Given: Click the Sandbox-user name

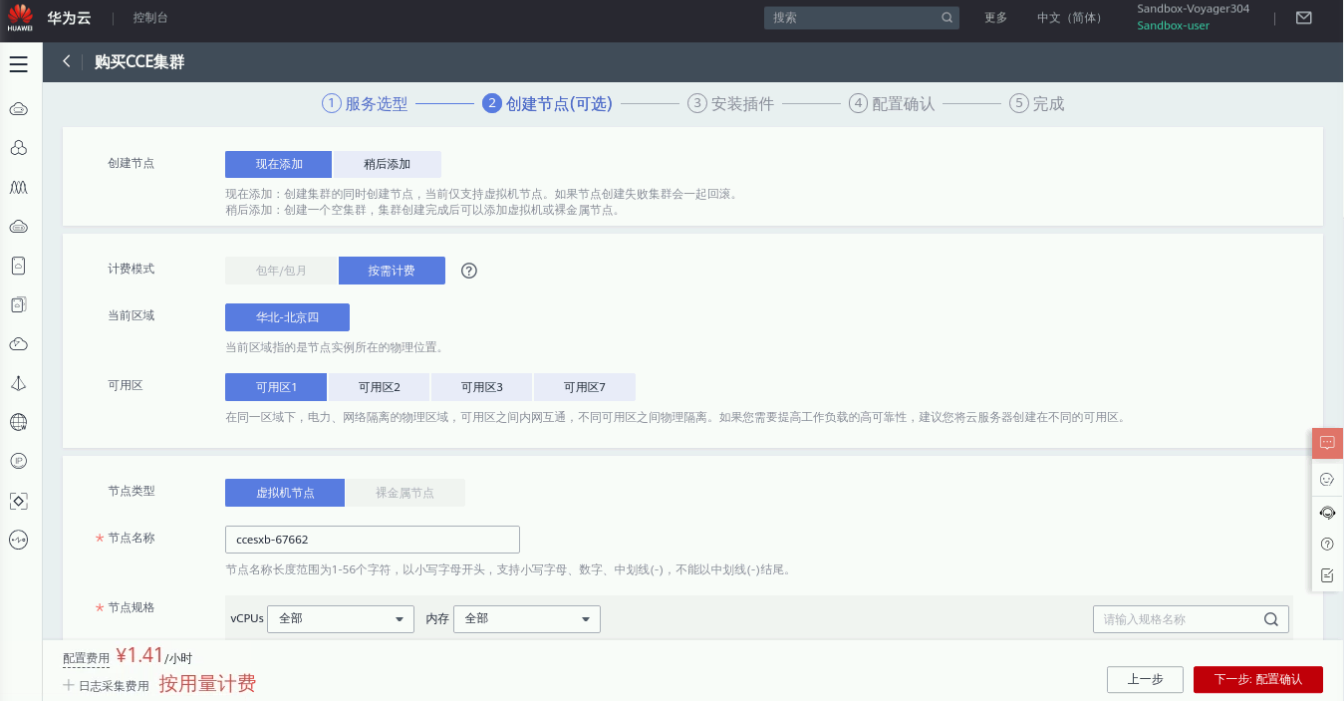Looking at the screenshot, I should click(x=1173, y=26).
